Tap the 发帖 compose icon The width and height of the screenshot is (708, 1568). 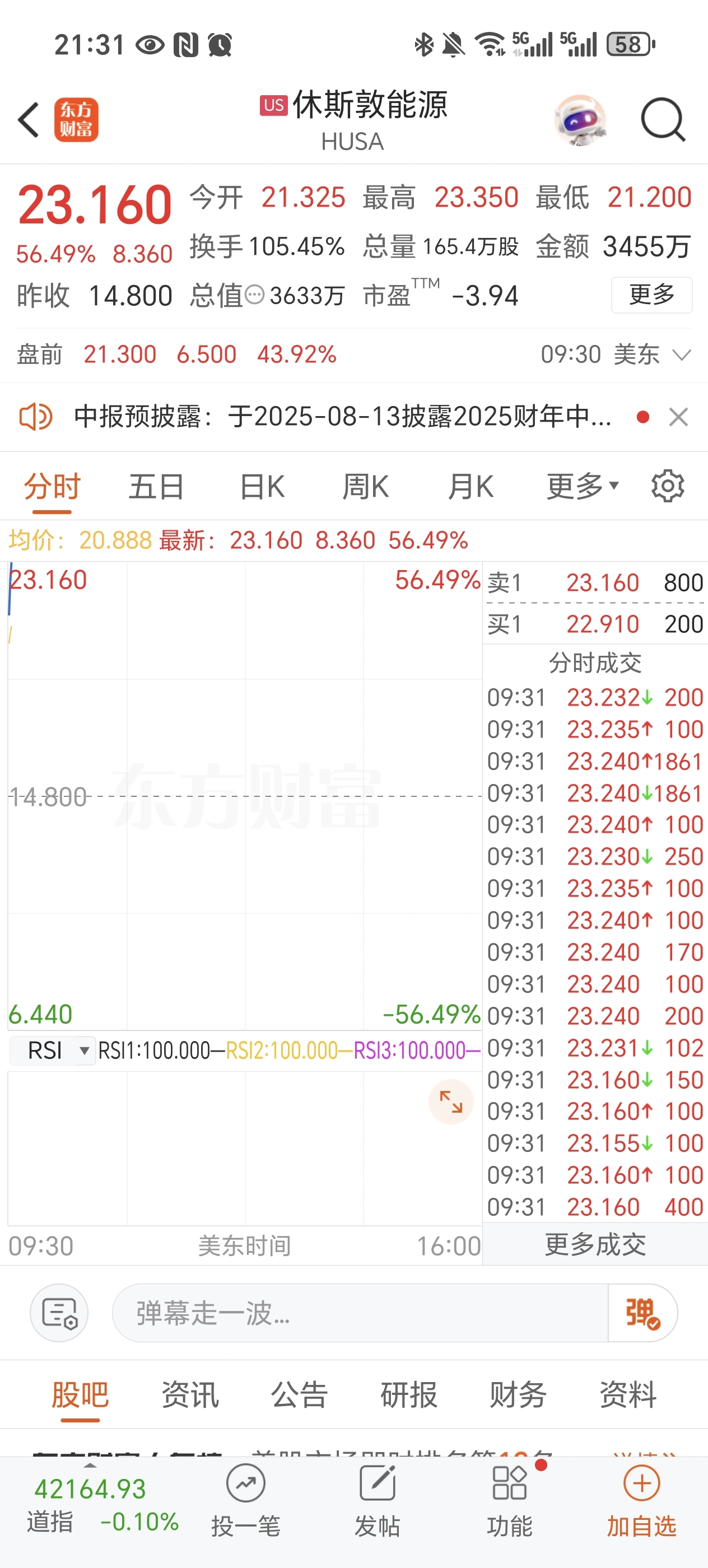(378, 1484)
